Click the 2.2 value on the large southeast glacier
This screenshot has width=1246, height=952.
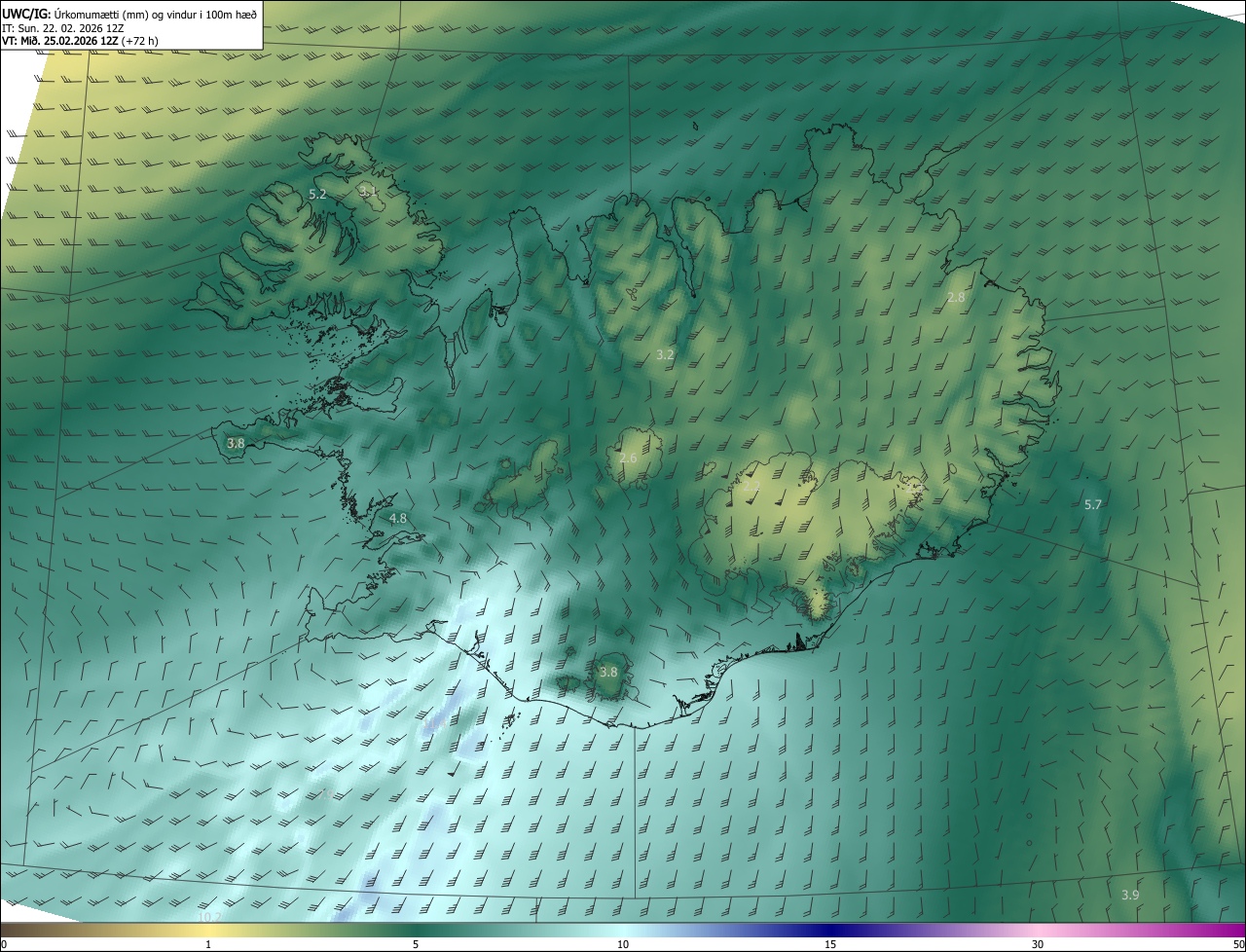point(752,484)
